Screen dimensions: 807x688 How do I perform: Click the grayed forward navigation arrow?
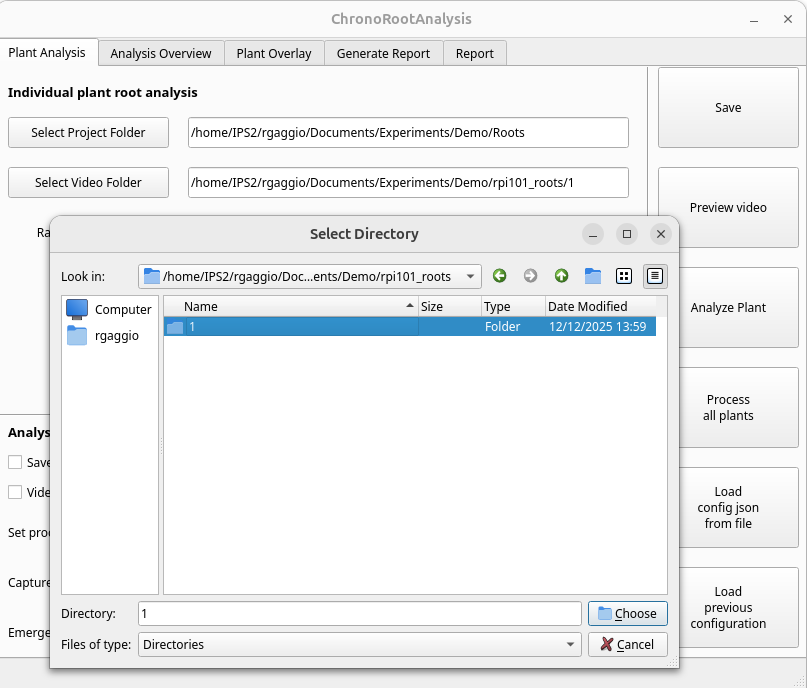click(x=530, y=276)
